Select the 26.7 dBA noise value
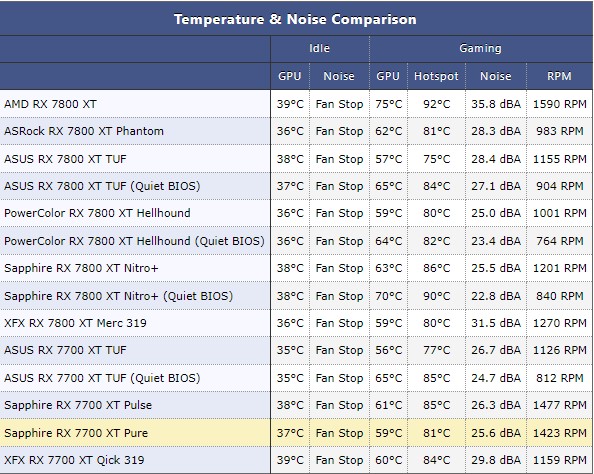The image size is (594, 474). click(496, 350)
